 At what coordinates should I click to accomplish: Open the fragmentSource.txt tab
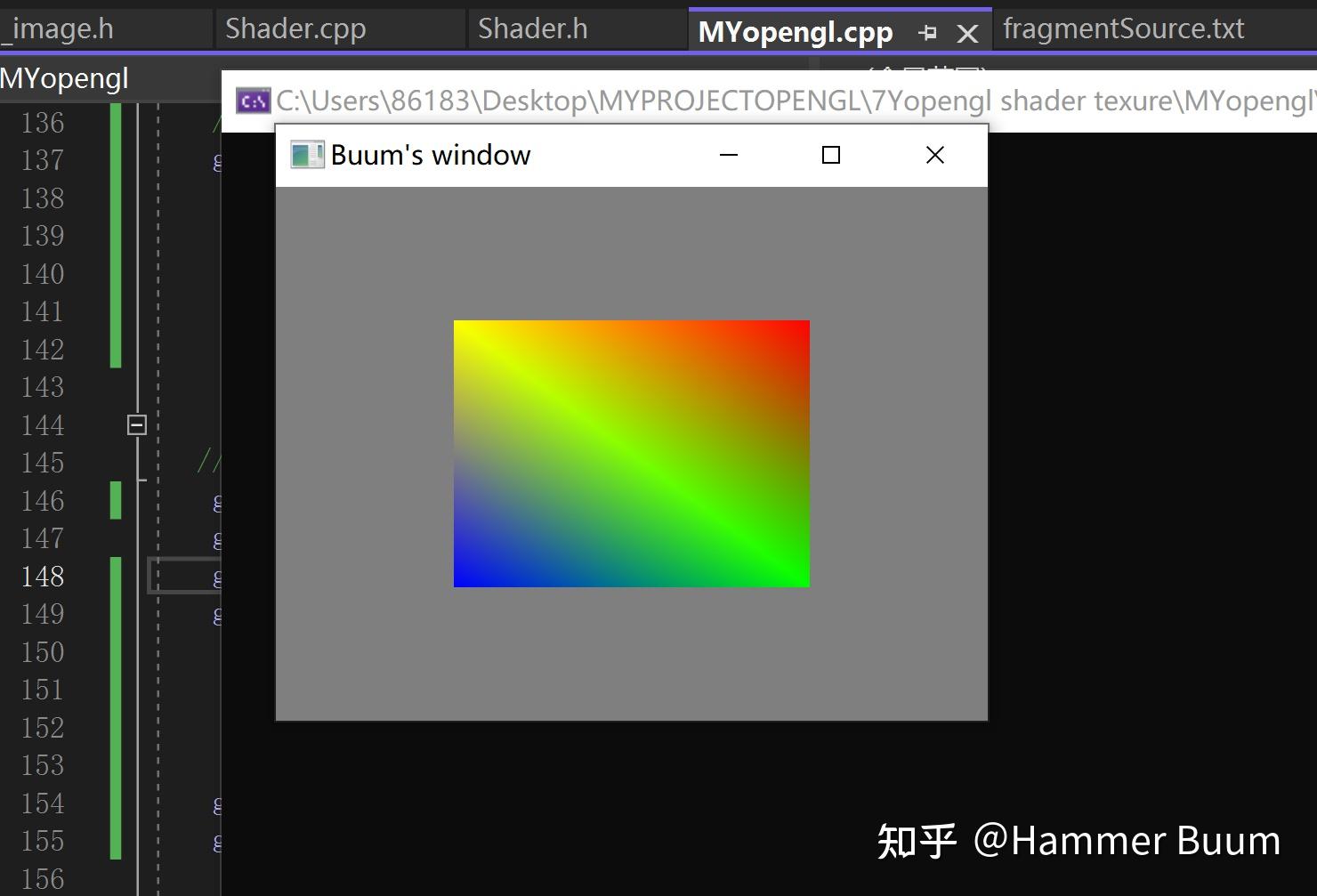pyautogui.click(x=1123, y=28)
